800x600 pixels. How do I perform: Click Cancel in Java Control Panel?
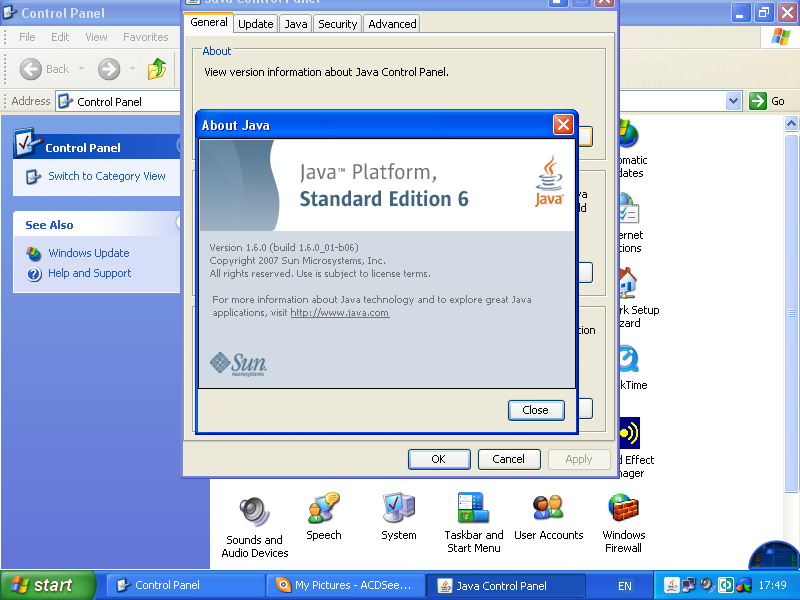click(509, 459)
